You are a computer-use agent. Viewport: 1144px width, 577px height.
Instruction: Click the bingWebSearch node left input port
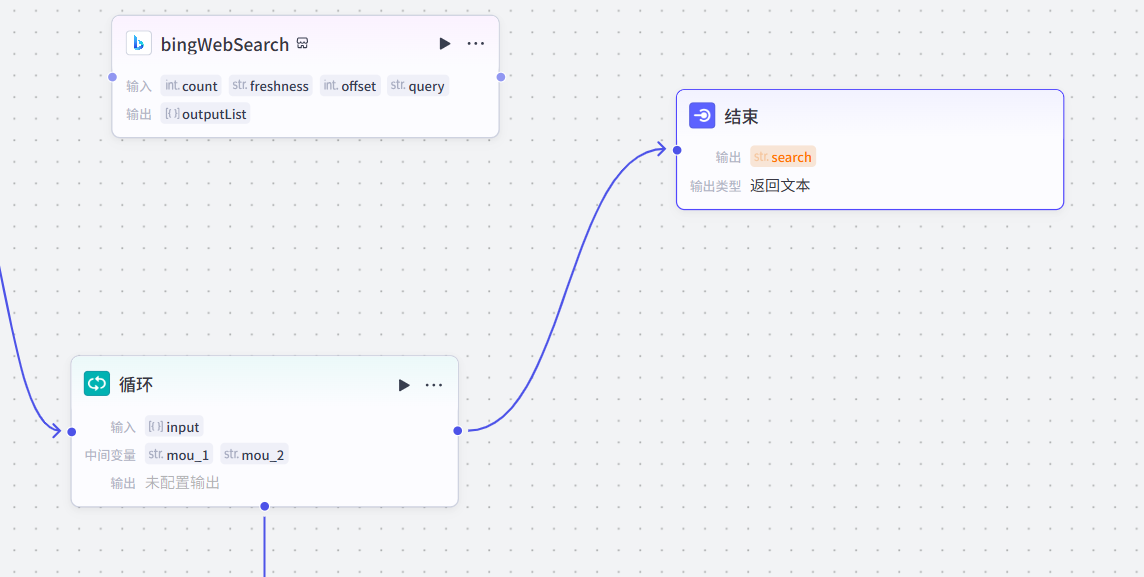[x=112, y=77]
